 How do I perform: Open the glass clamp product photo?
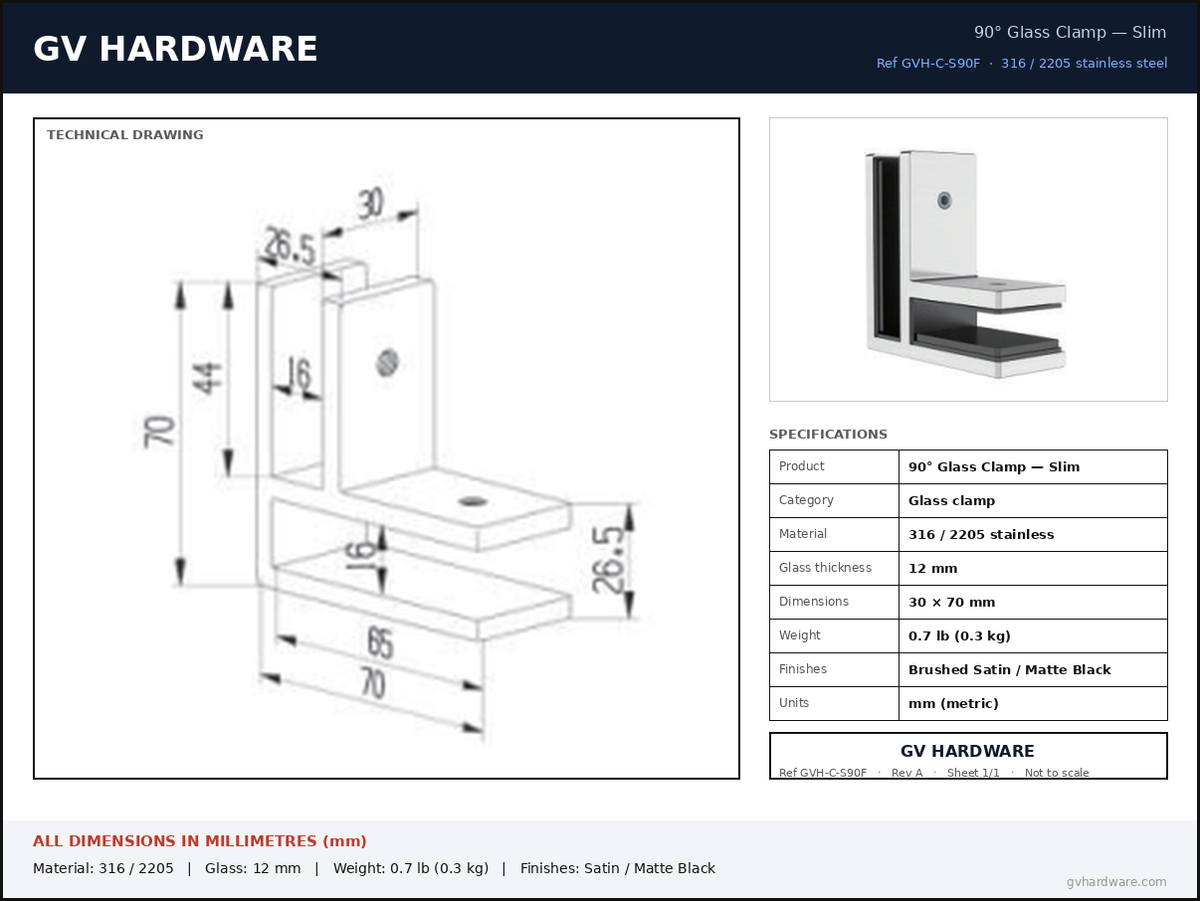click(968, 260)
